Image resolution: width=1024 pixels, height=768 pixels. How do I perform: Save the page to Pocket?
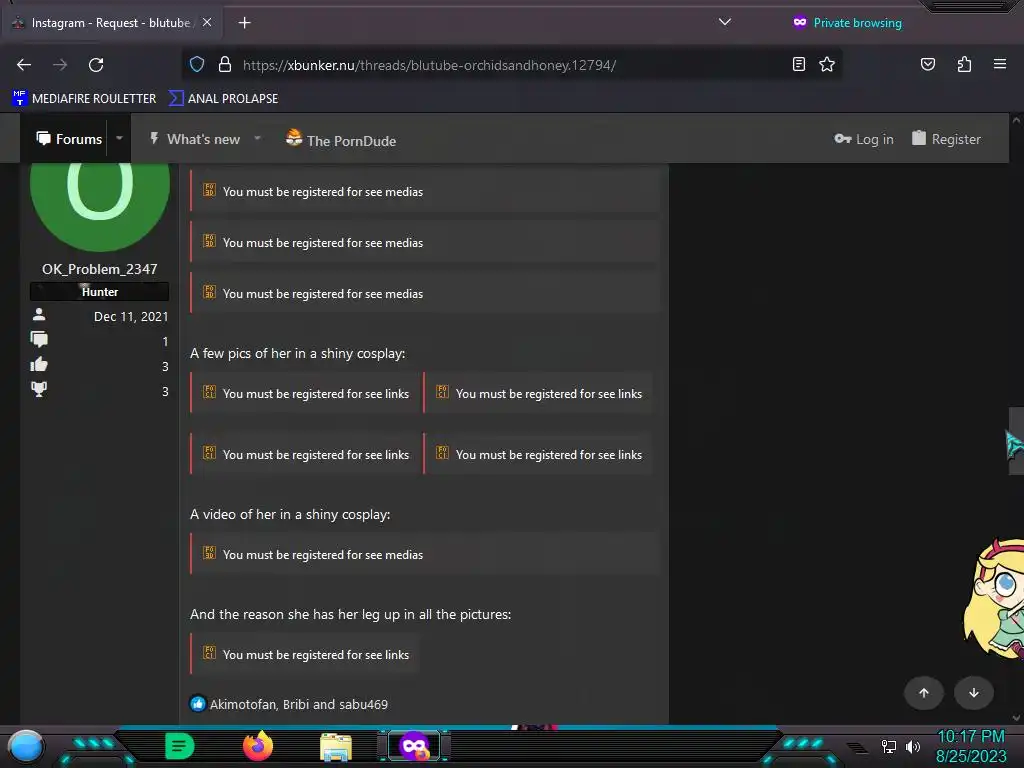927,64
